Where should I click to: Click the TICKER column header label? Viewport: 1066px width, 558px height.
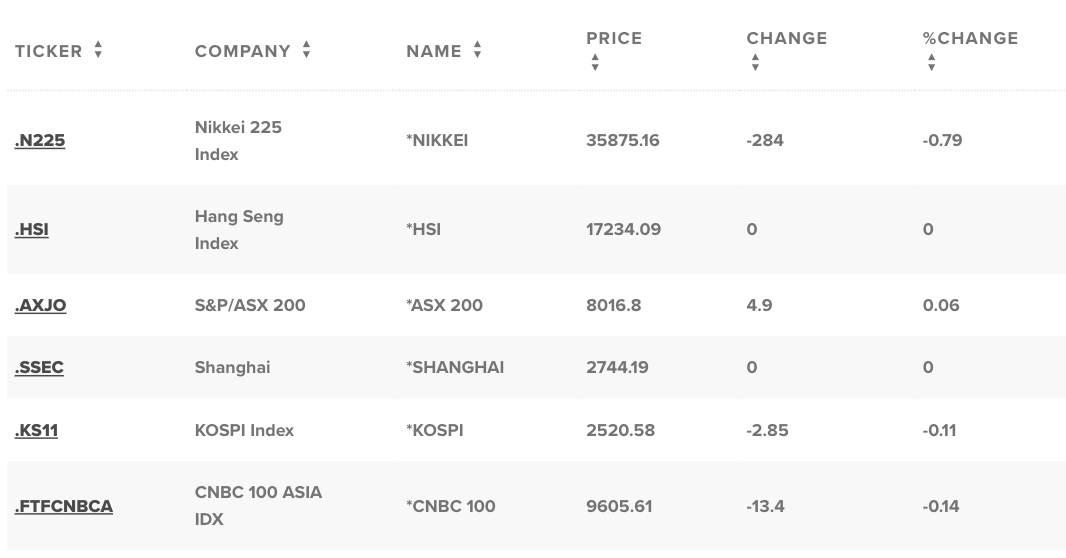click(x=48, y=51)
